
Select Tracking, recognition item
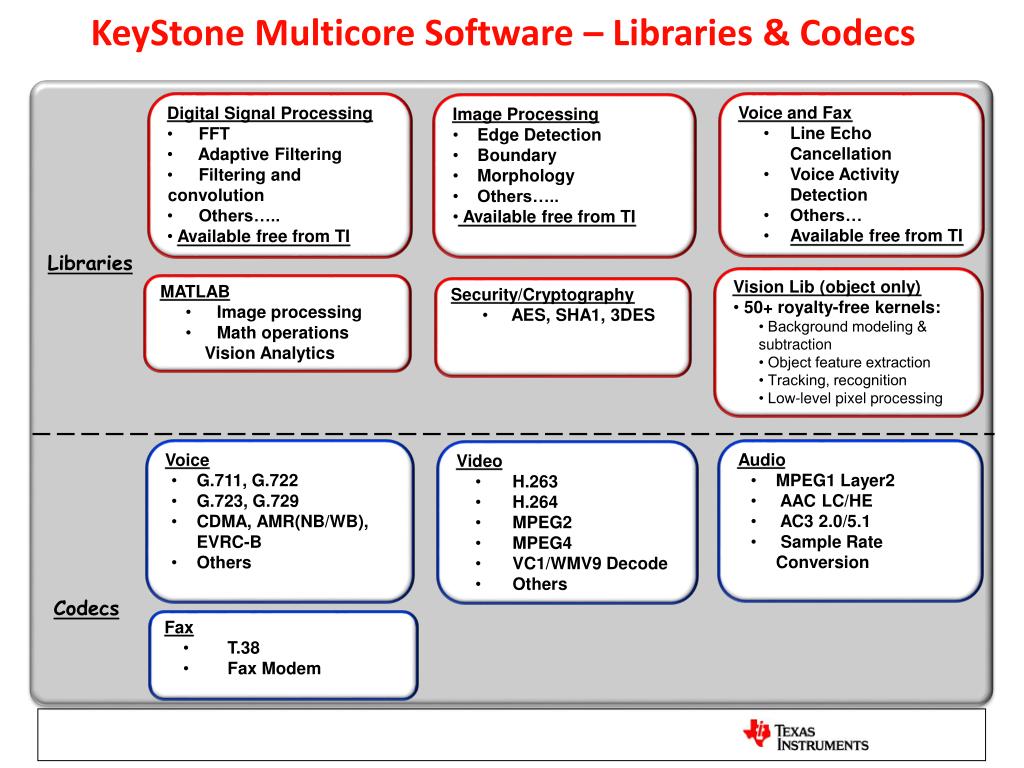click(837, 380)
